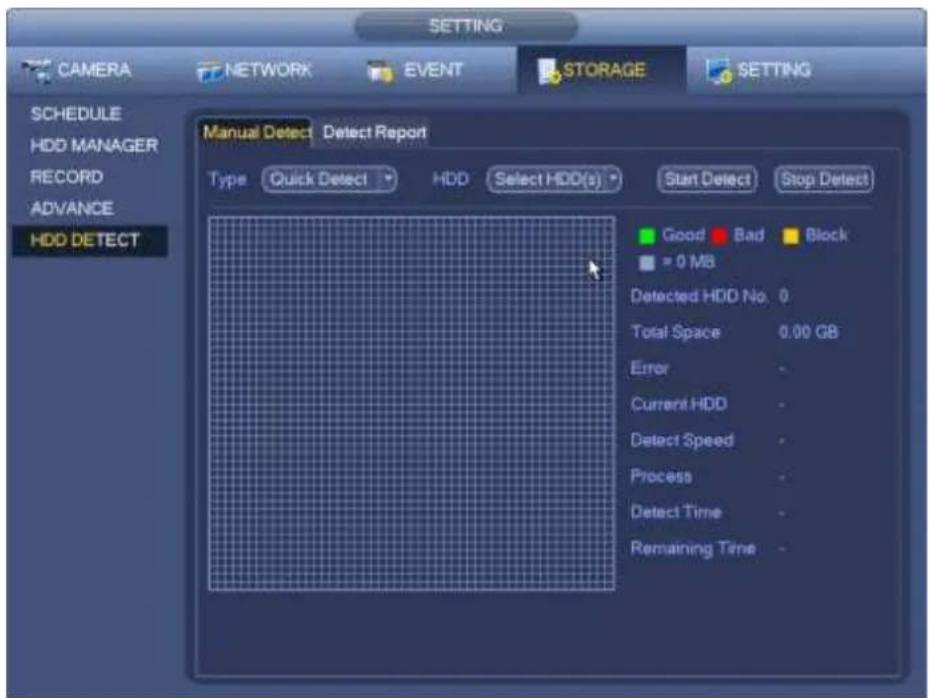Click the Detect Time label
The width and height of the screenshot is (929, 698).
(676, 513)
